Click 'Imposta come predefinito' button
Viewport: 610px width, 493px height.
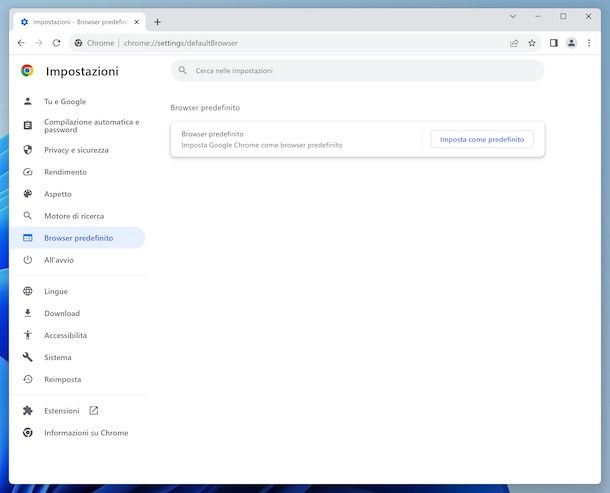(x=482, y=139)
